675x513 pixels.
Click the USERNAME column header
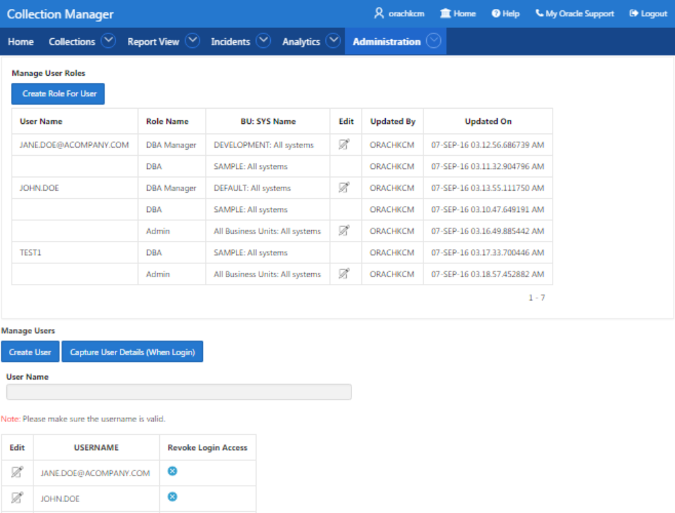(96, 448)
